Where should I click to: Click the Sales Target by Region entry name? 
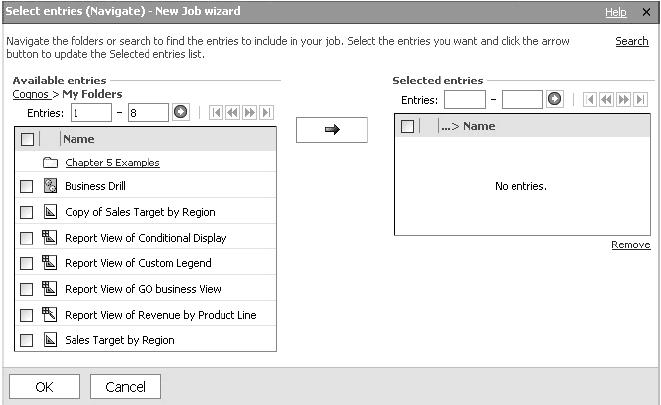120,340
